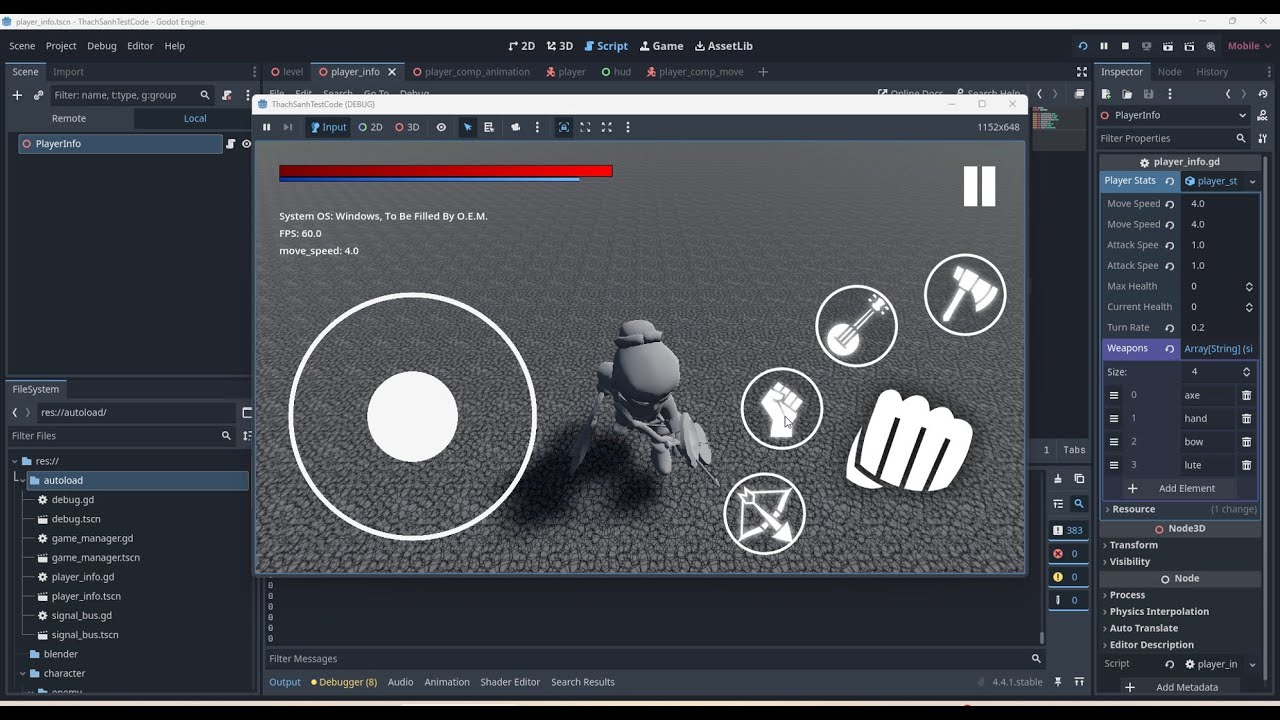Tap the lute weapon button in game
Screen dimensions: 1280x720
click(856, 326)
